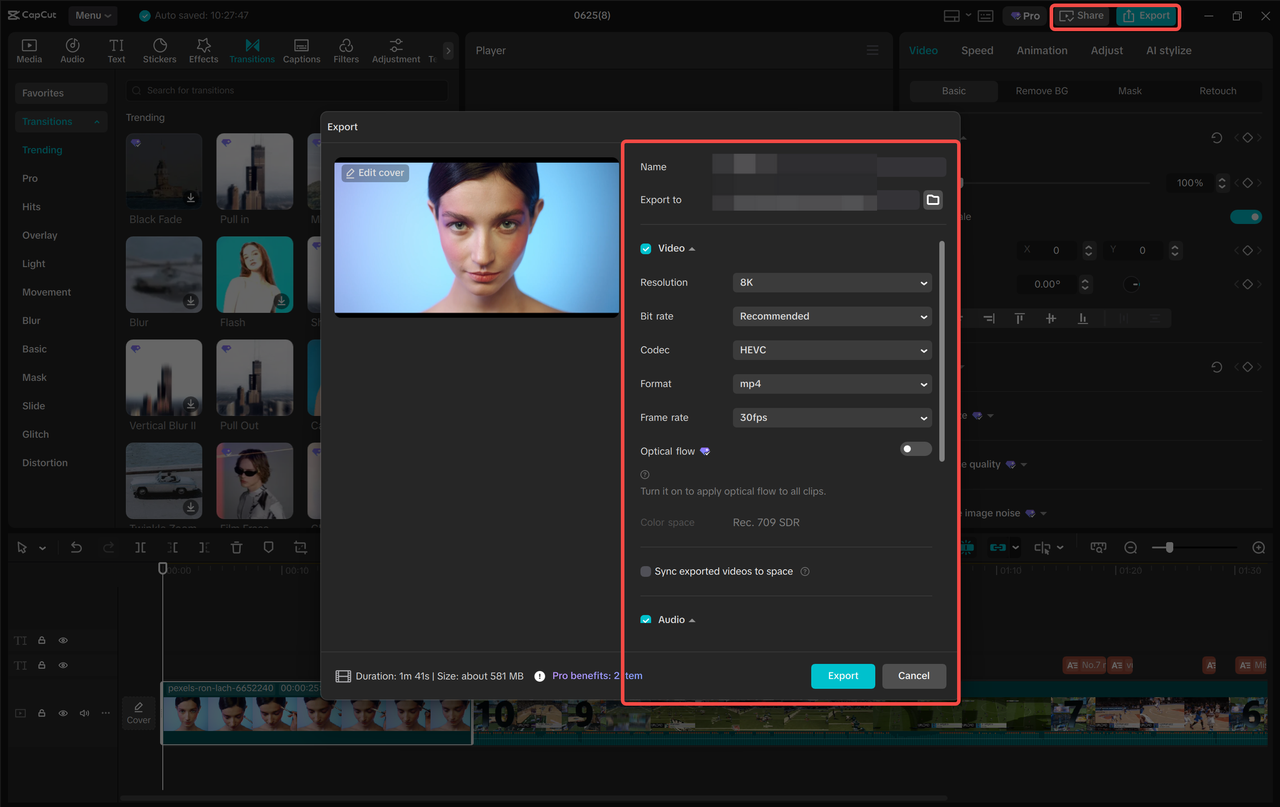The width and height of the screenshot is (1280, 807).
Task: Open the folder browser next to Export to
Action: pos(932,199)
